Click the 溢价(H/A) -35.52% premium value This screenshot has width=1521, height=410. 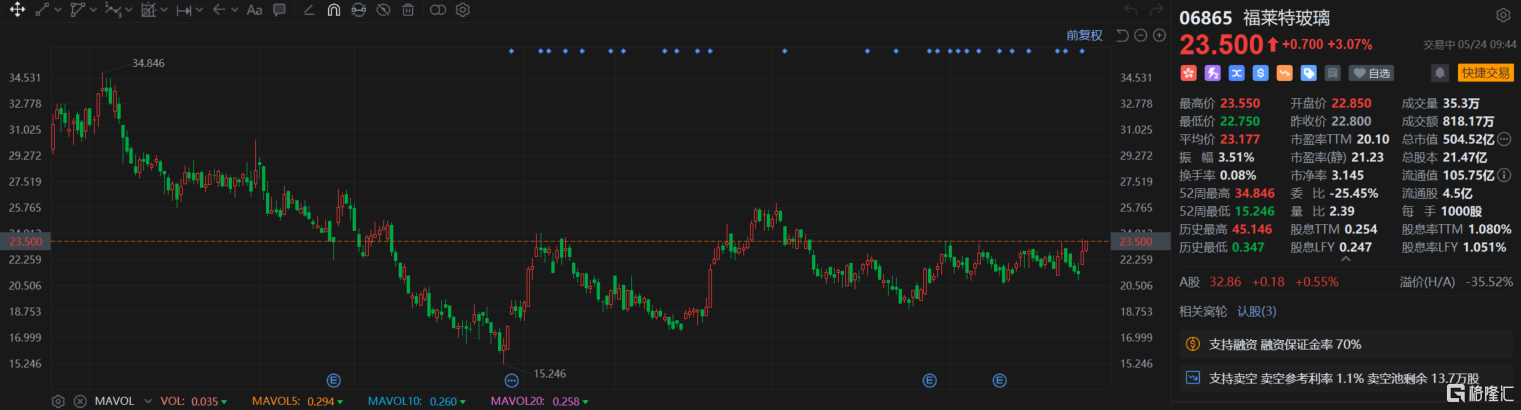pyautogui.click(x=1489, y=282)
